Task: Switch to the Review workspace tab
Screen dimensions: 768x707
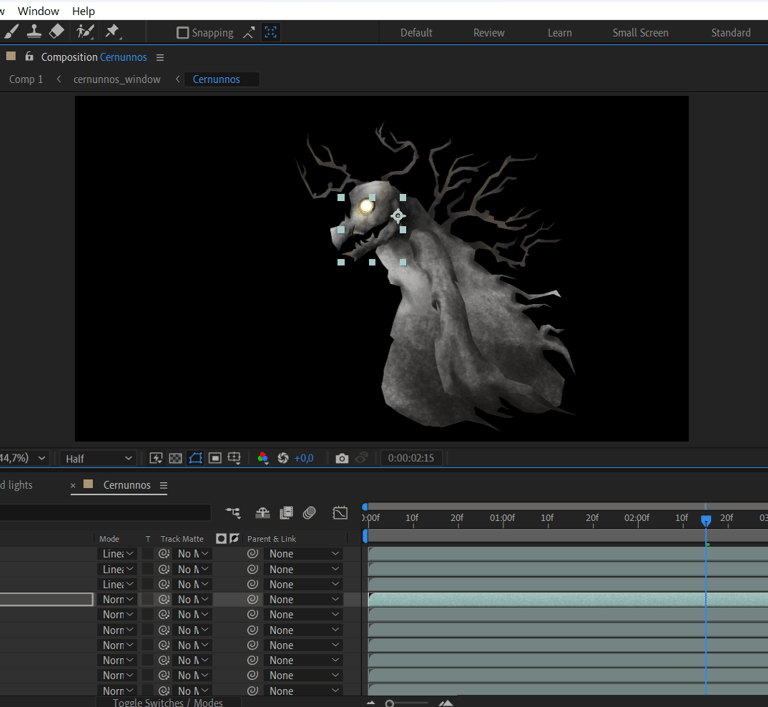Action: tap(488, 33)
